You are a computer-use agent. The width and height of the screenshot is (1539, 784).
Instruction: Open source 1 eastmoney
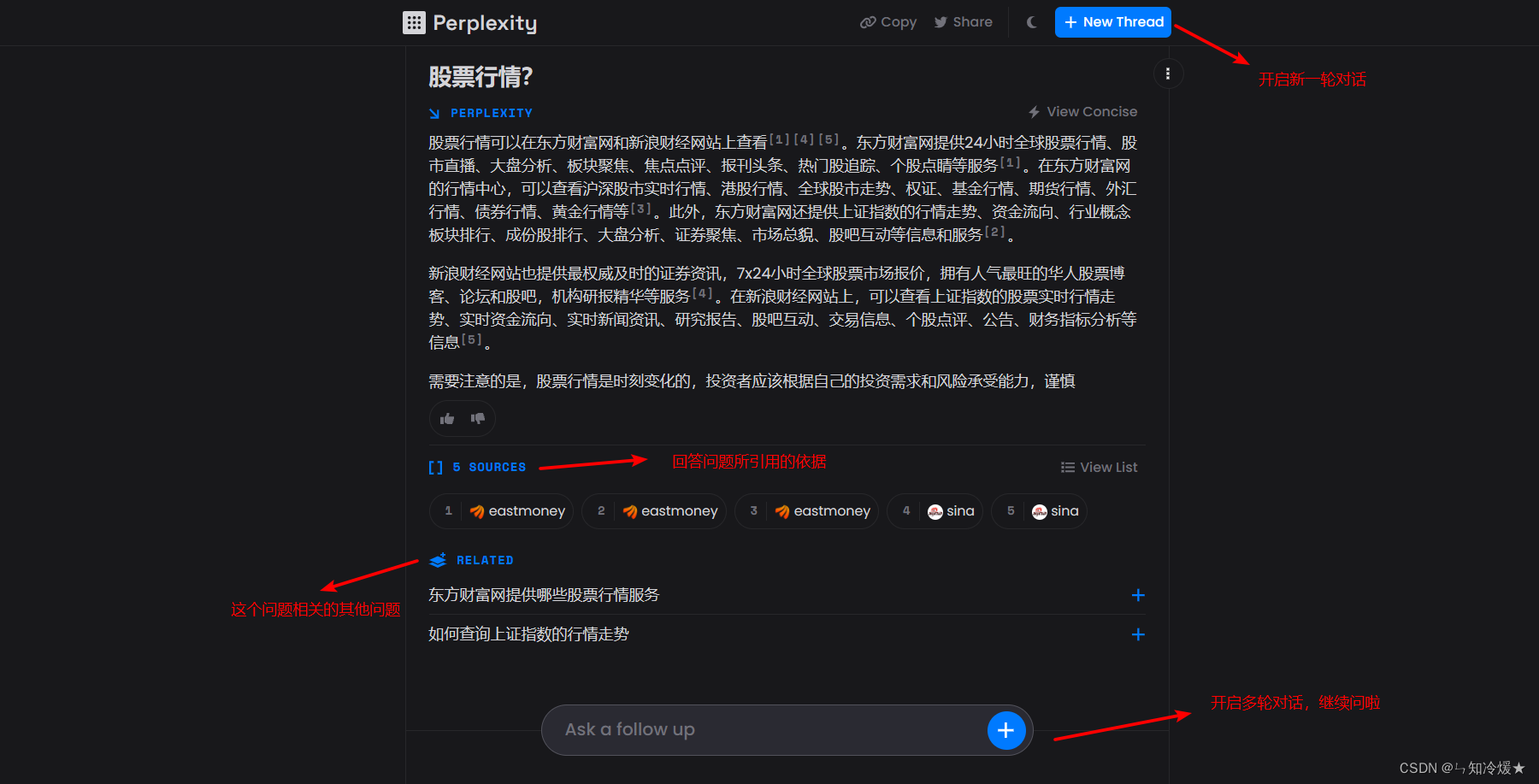[x=501, y=511]
